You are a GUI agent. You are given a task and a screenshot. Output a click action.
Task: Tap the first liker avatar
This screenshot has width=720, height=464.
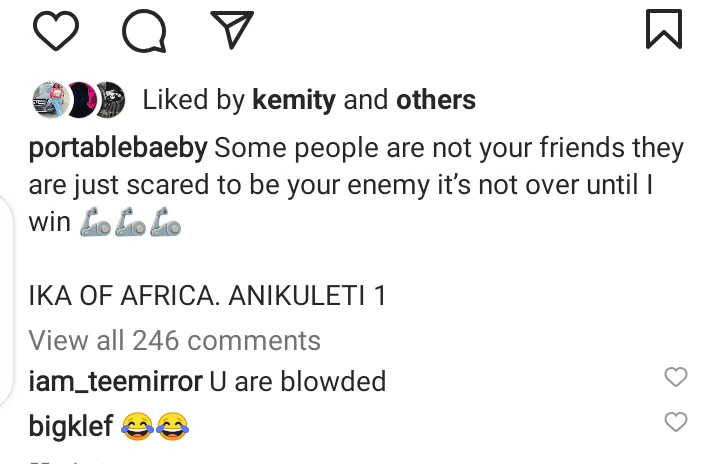click(48, 100)
